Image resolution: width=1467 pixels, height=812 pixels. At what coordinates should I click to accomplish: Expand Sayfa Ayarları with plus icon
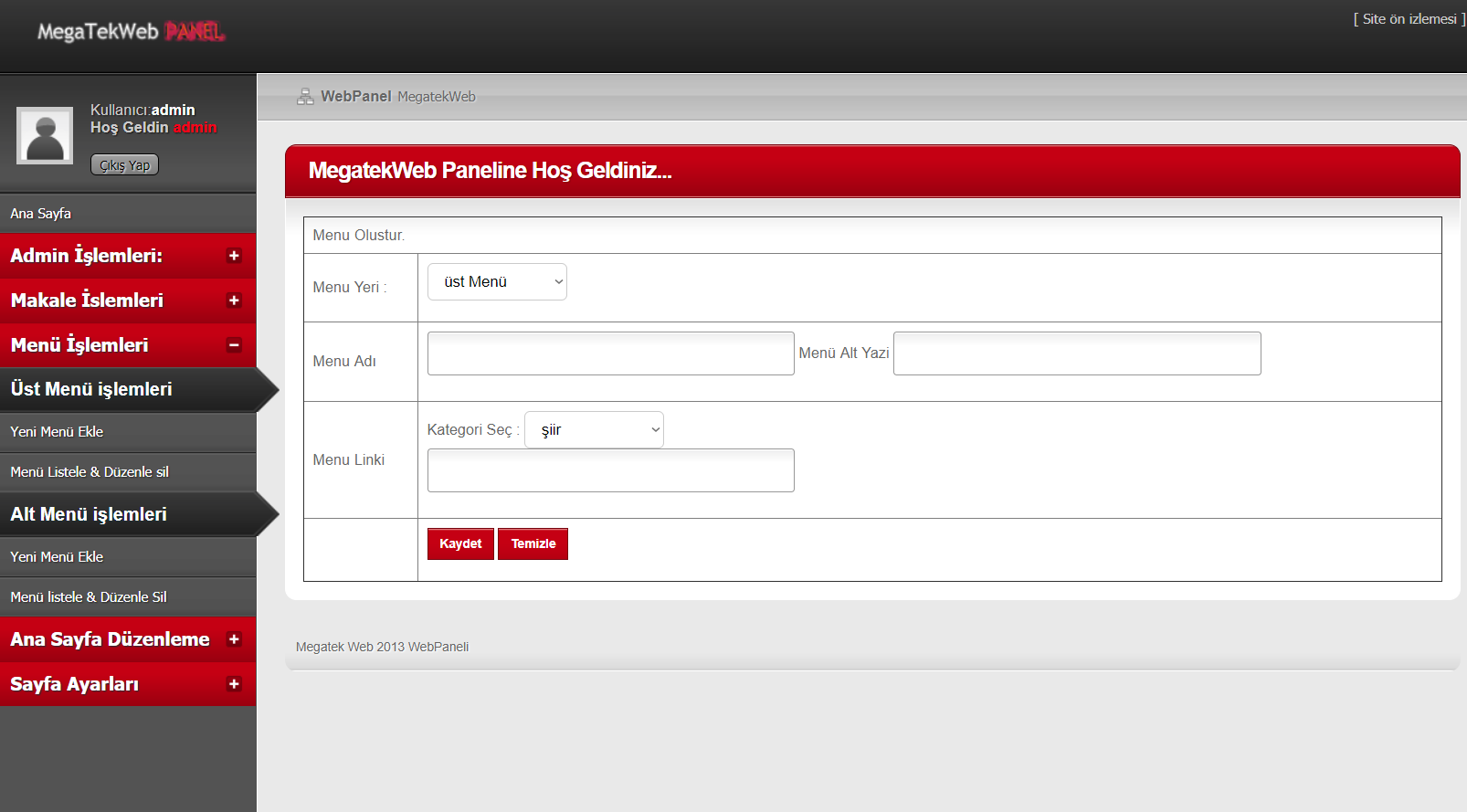pos(234,684)
